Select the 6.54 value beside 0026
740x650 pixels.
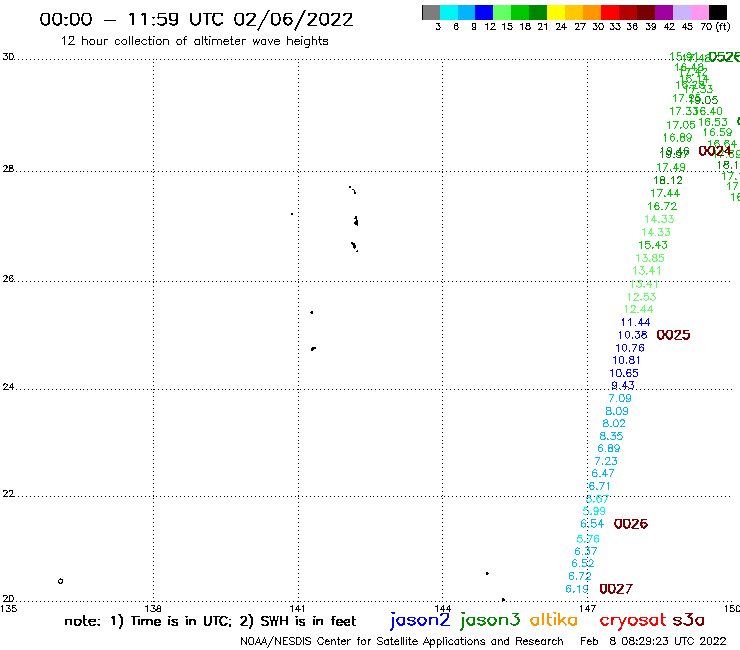tap(592, 524)
